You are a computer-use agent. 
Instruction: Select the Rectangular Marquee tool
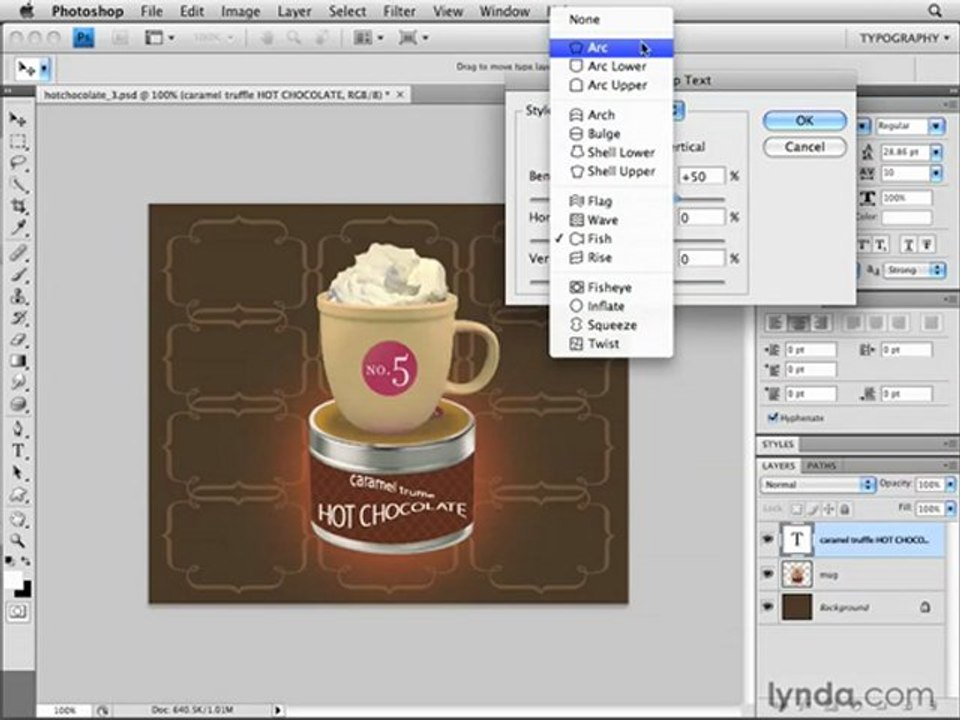(18, 141)
